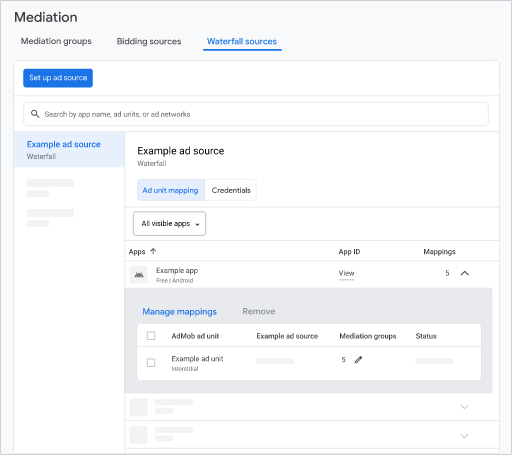Viewport: 512px width, 455px height.
Task: Switch to the Bidding sources tab
Action: tap(149, 41)
